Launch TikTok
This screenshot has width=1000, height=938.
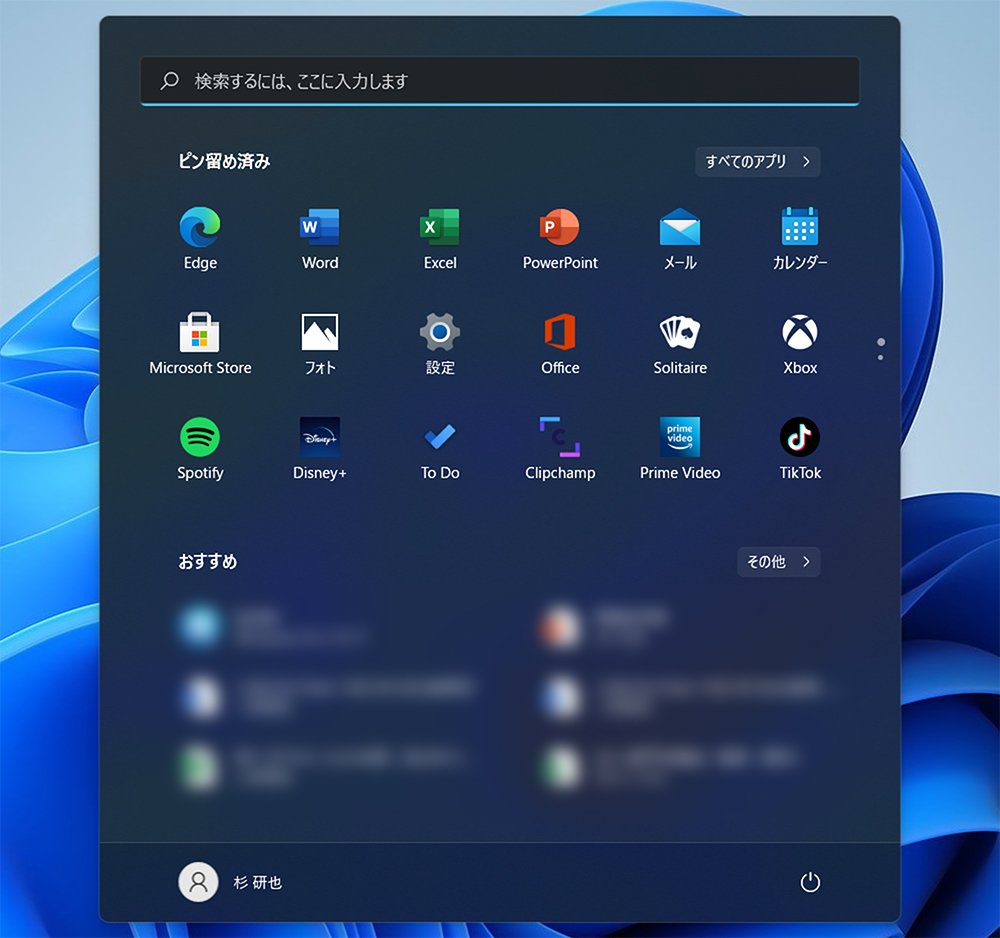click(800, 450)
